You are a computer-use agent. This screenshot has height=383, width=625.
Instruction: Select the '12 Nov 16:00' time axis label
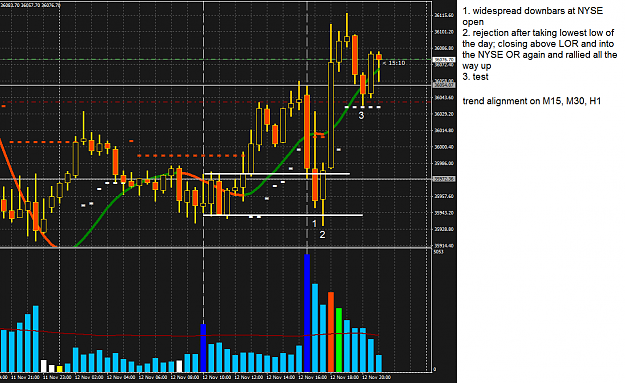click(x=311, y=377)
